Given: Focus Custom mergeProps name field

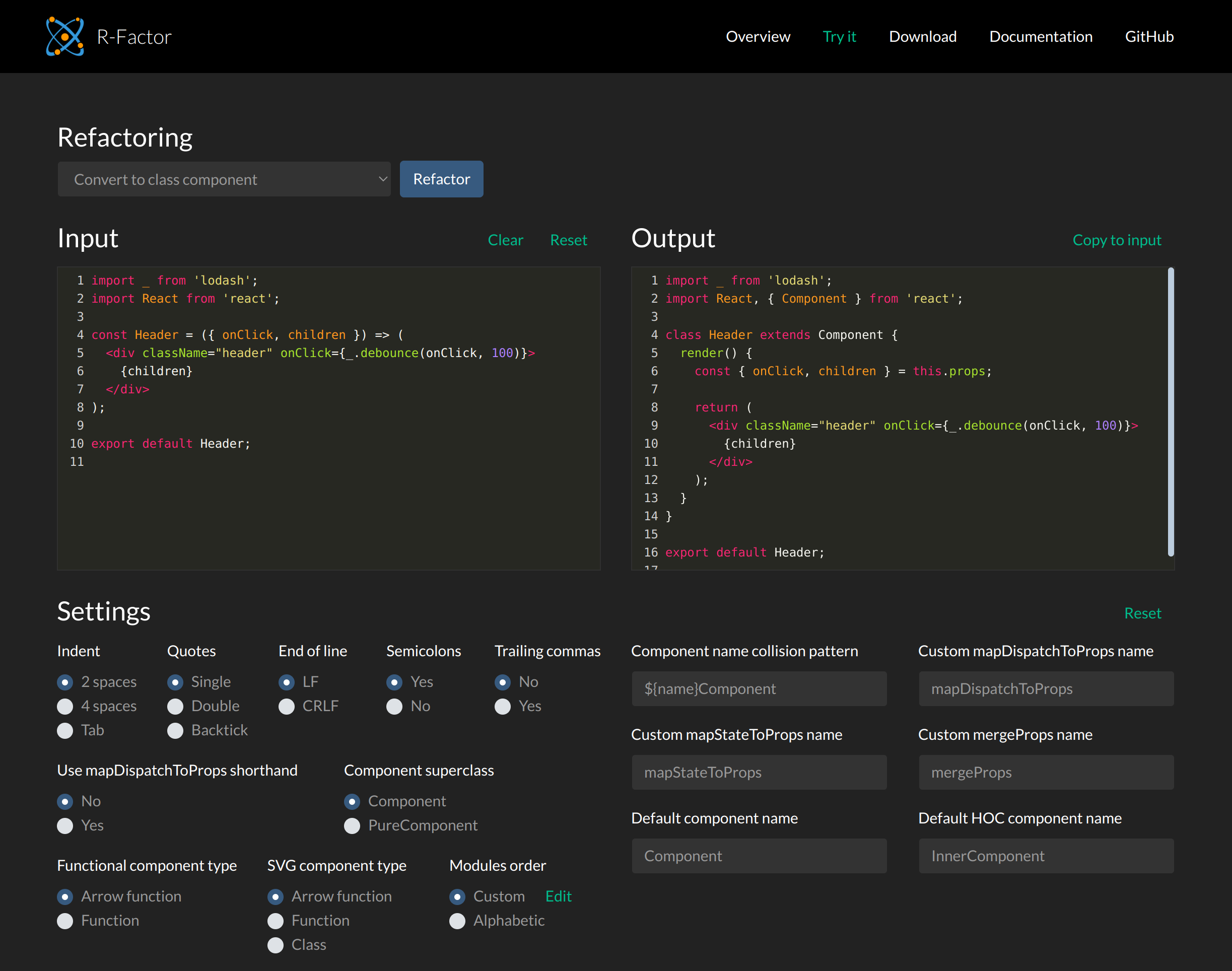Looking at the screenshot, I should click(x=1046, y=772).
